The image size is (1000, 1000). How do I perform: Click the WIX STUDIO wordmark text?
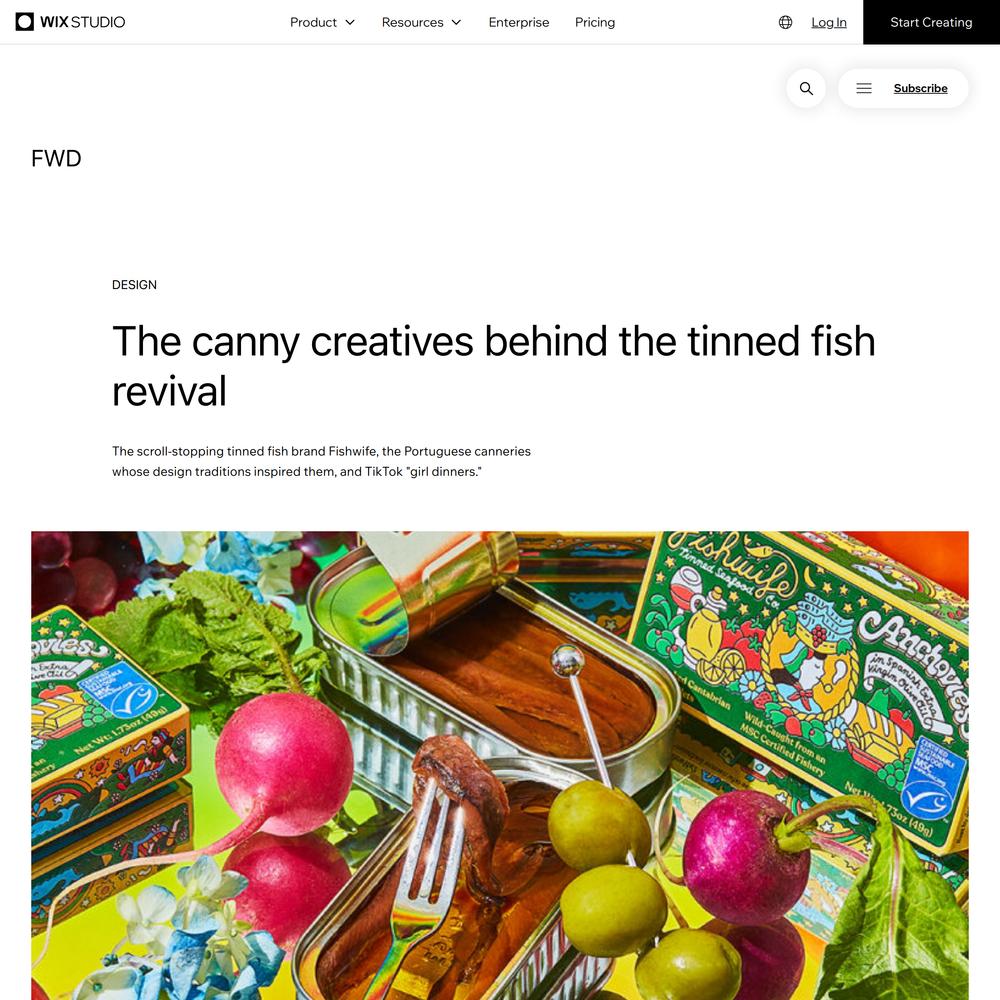tap(82, 22)
